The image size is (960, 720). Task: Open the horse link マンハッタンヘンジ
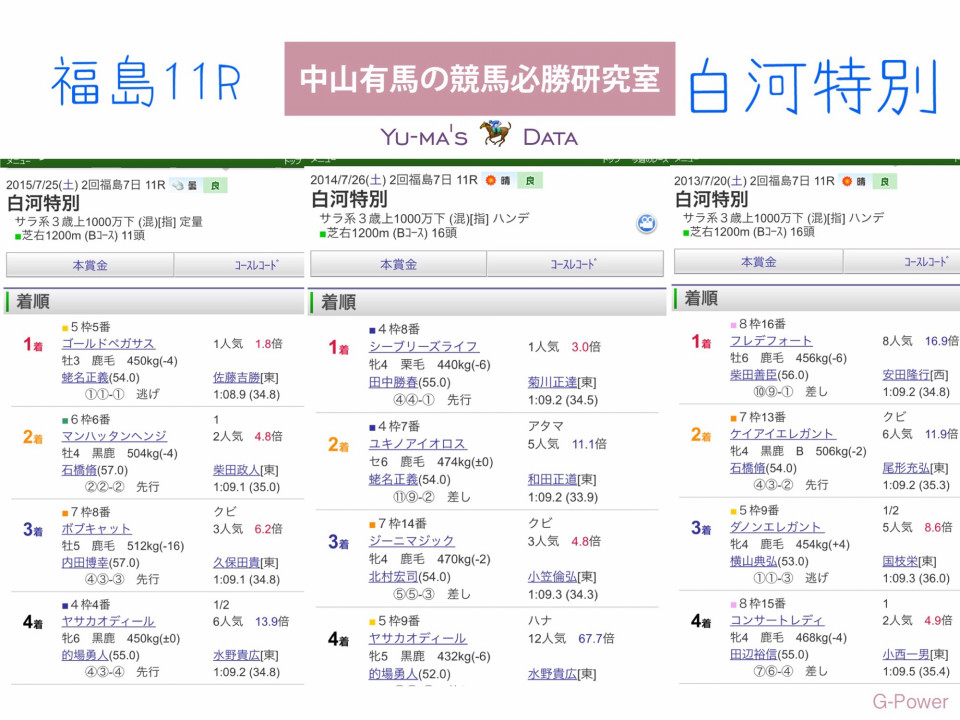[x=114, y=436]
